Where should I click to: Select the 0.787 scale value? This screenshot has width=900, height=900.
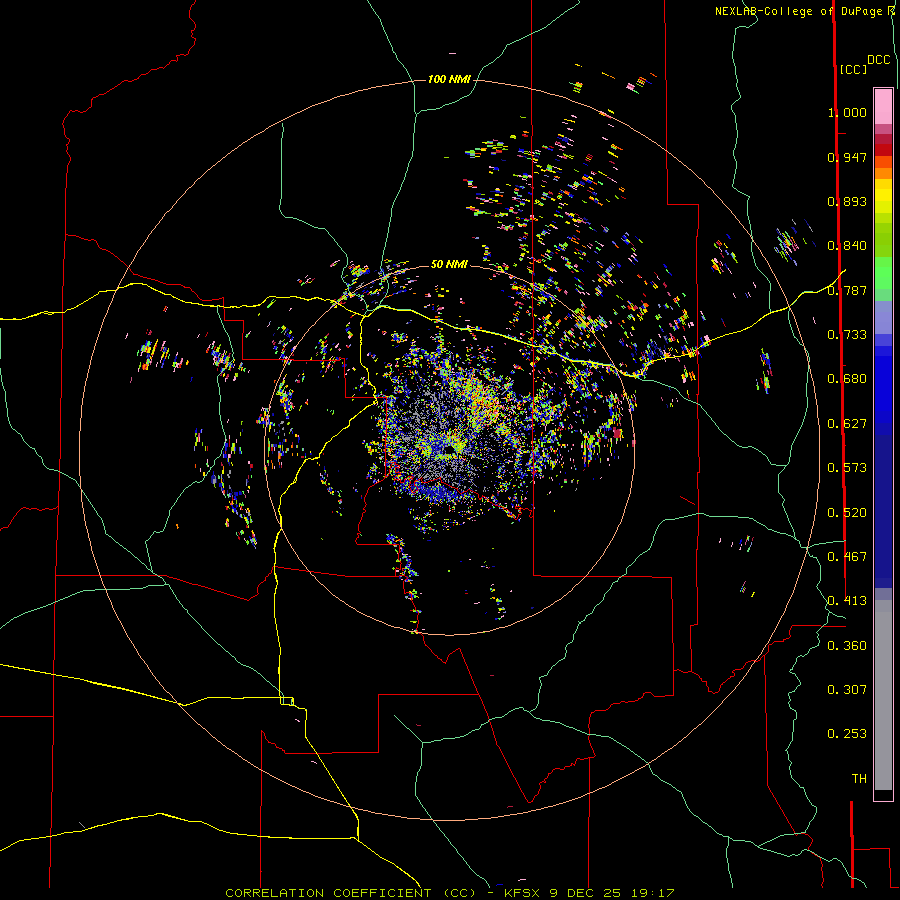(x=847, y=290)
